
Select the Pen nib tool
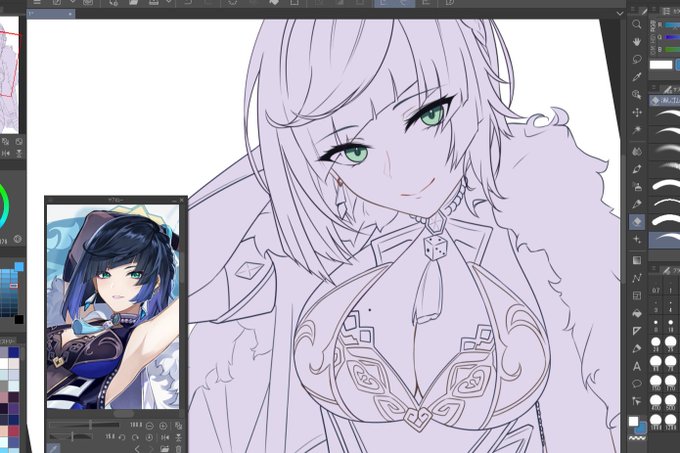coord(637,169)
